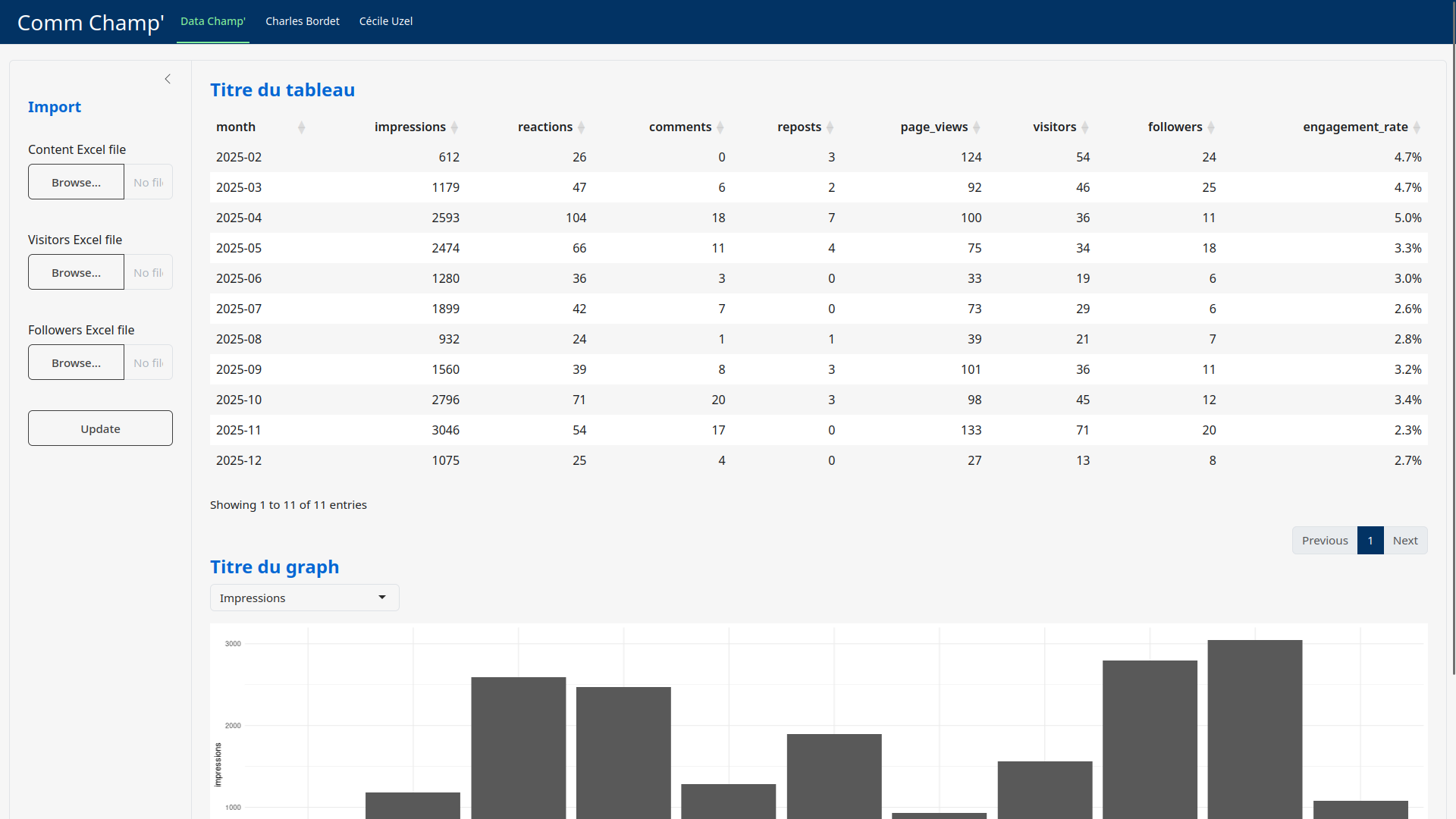The width and height of the screenshot is (1456, 819).
Task: Select page 1 in pagination
Action: point(1370,541)
